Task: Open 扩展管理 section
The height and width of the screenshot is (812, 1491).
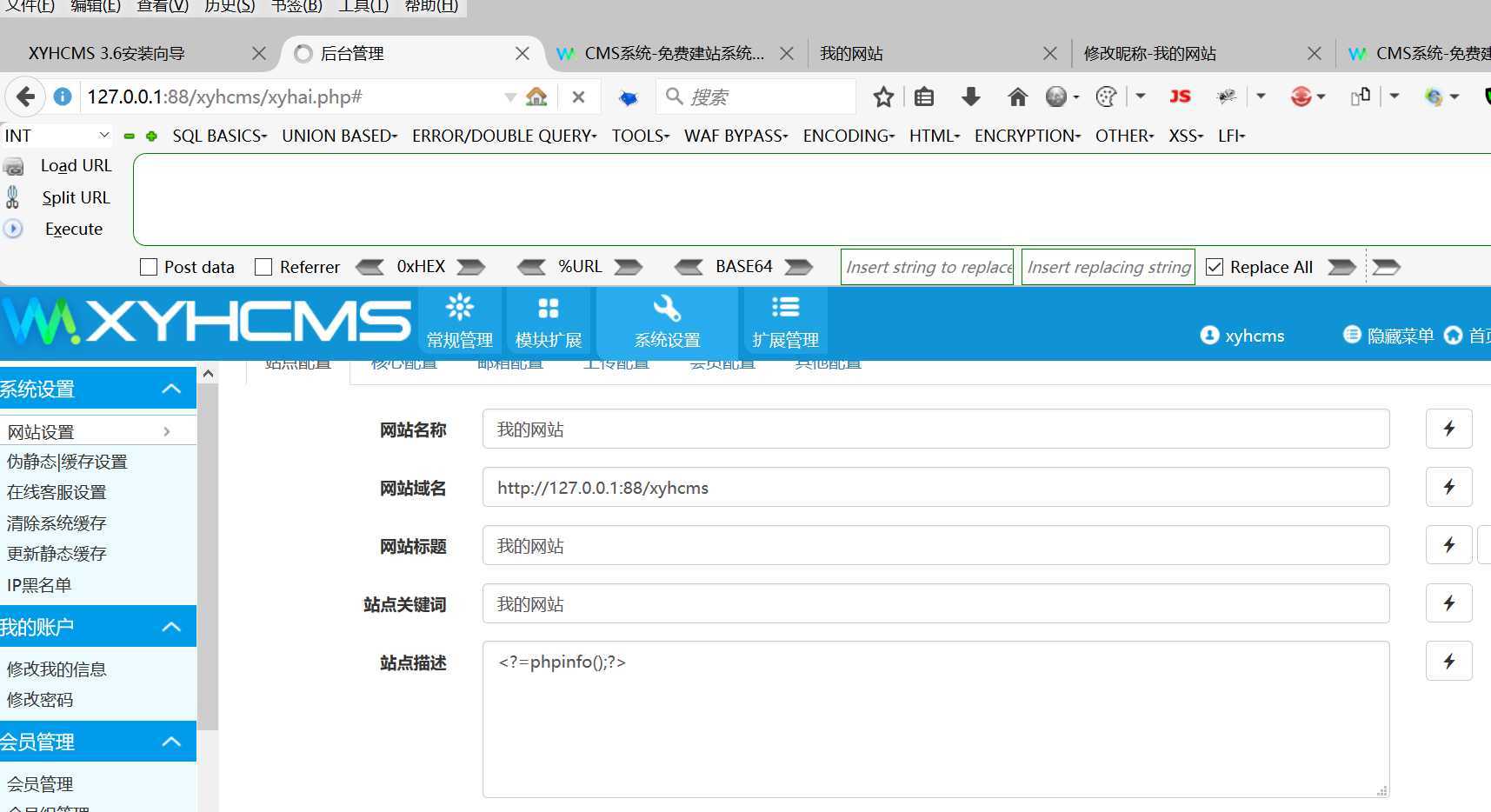Action: (x=786, y=322)
